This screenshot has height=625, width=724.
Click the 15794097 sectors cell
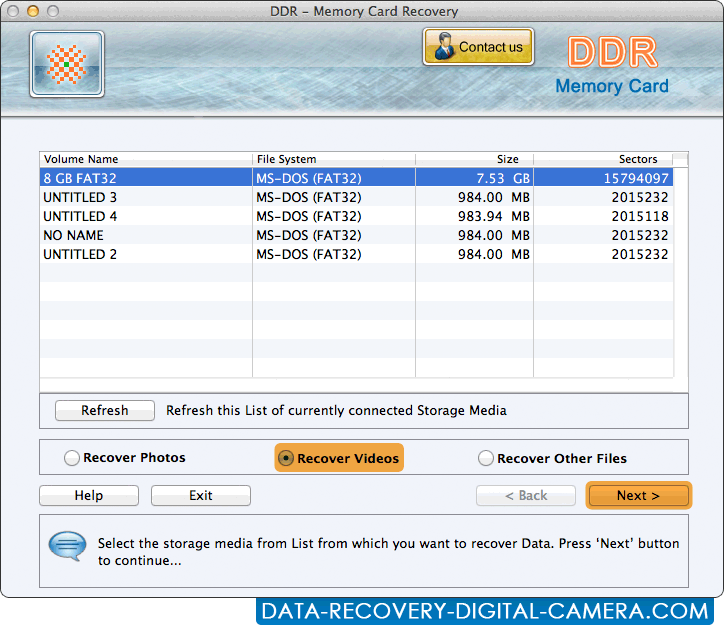(x=603, y=178)
